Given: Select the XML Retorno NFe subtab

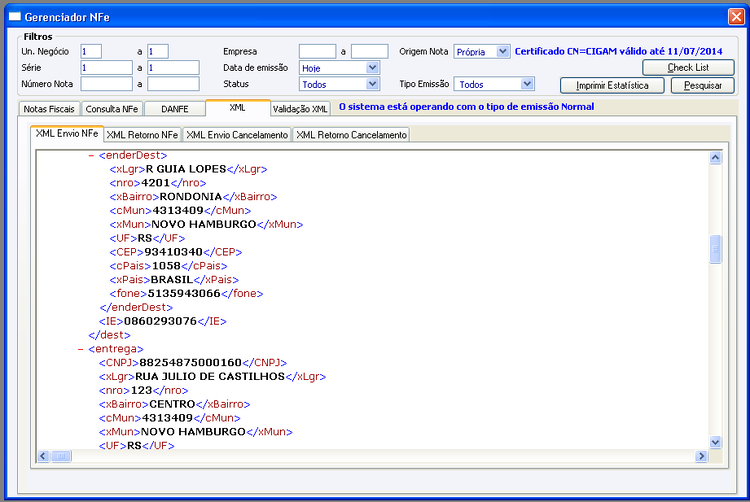Looking at the screenshot, I should coord(142,135).
